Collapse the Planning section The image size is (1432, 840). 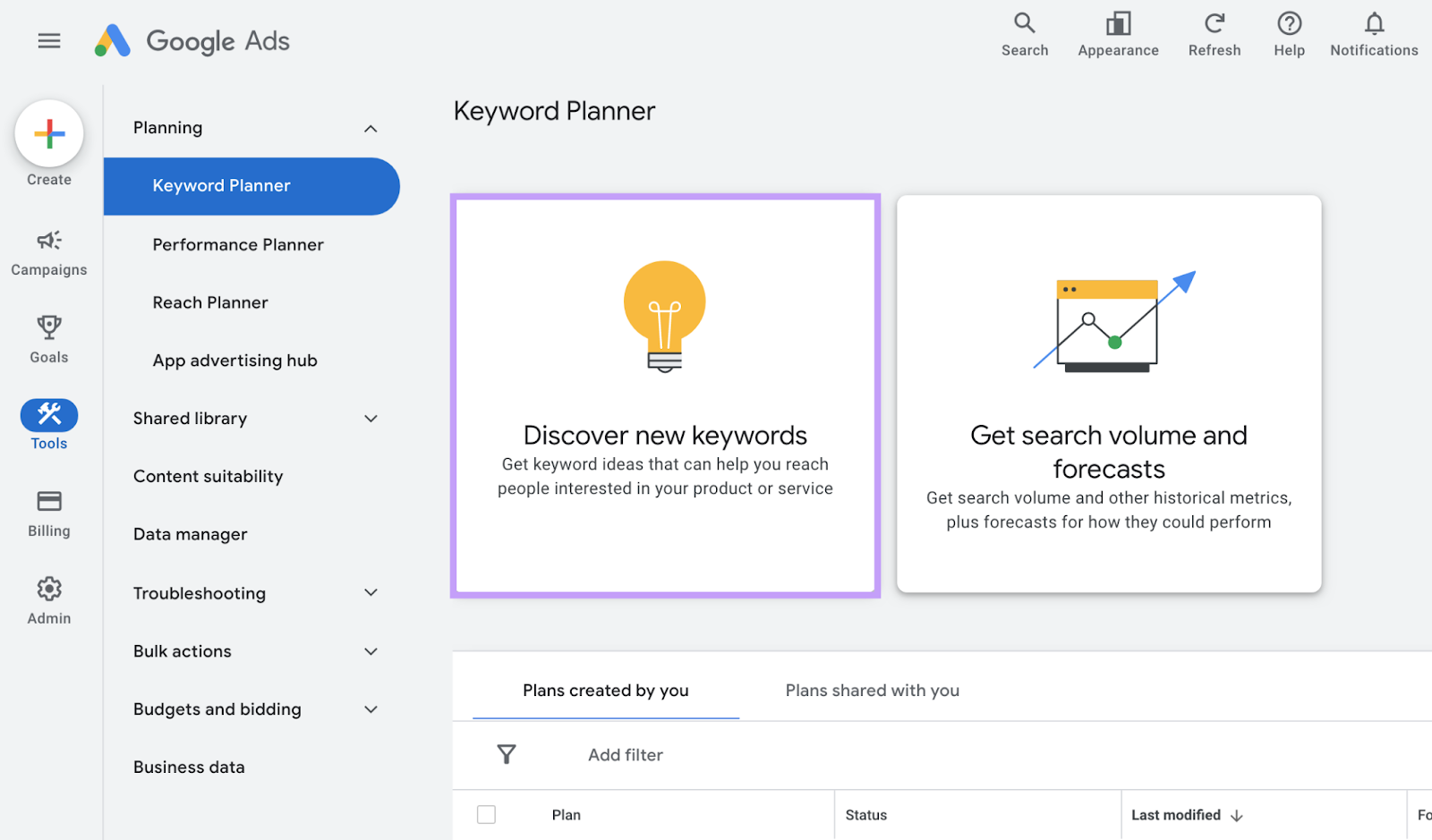[371, 128]
